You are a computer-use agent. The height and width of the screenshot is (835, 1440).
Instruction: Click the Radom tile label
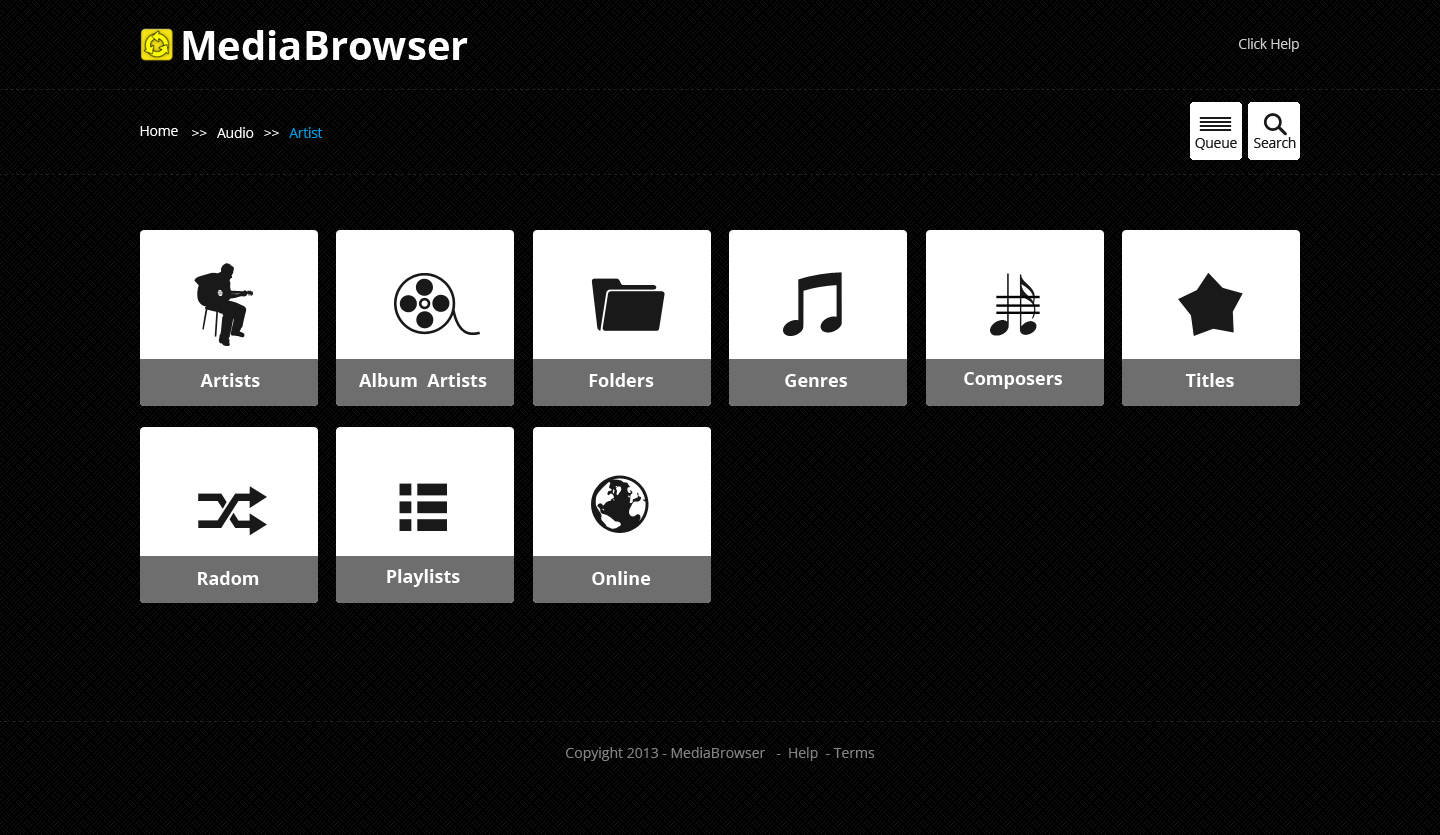click(228, 579)
